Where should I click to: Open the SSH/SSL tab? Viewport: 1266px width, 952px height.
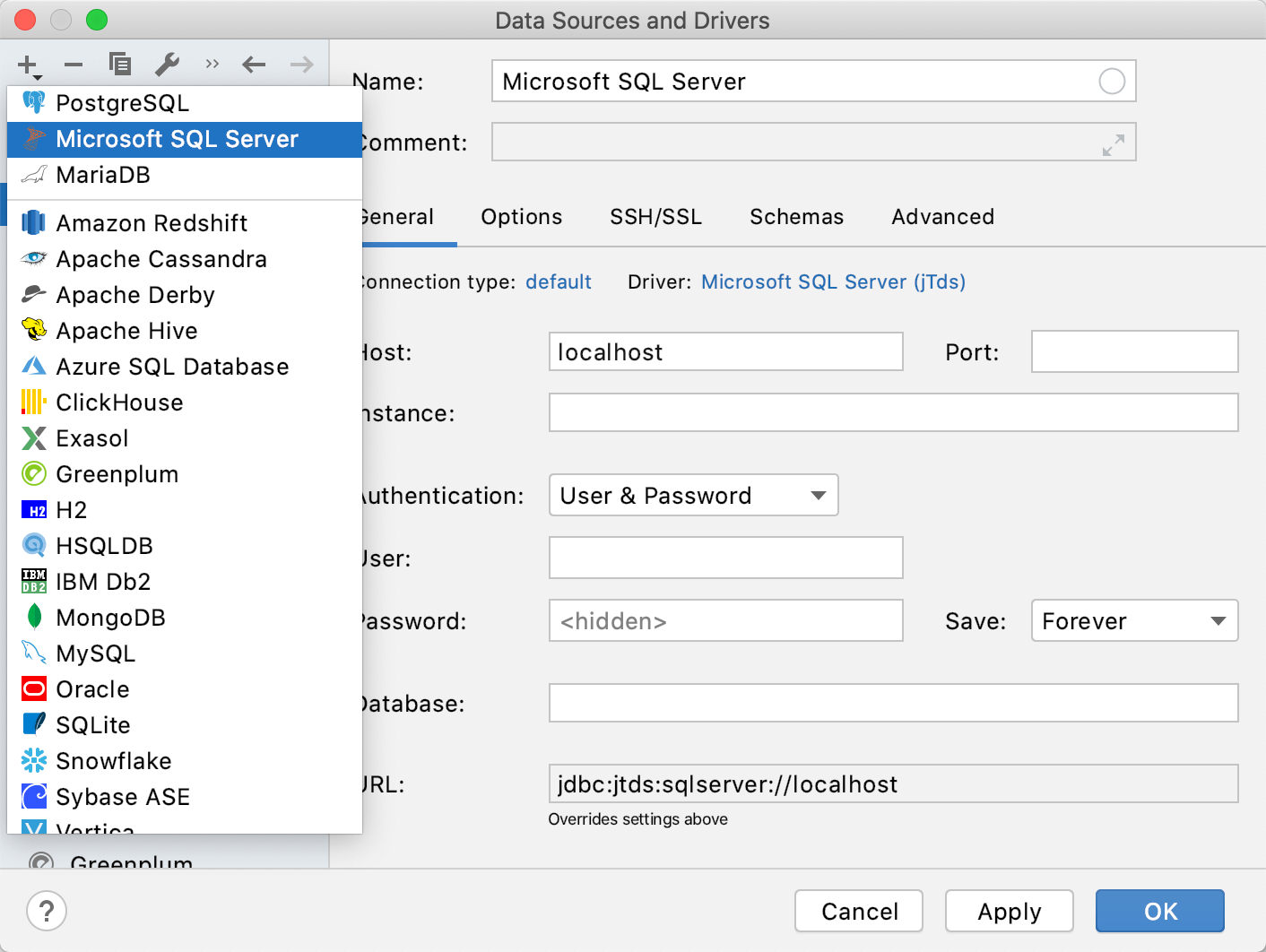coord(656,217)
